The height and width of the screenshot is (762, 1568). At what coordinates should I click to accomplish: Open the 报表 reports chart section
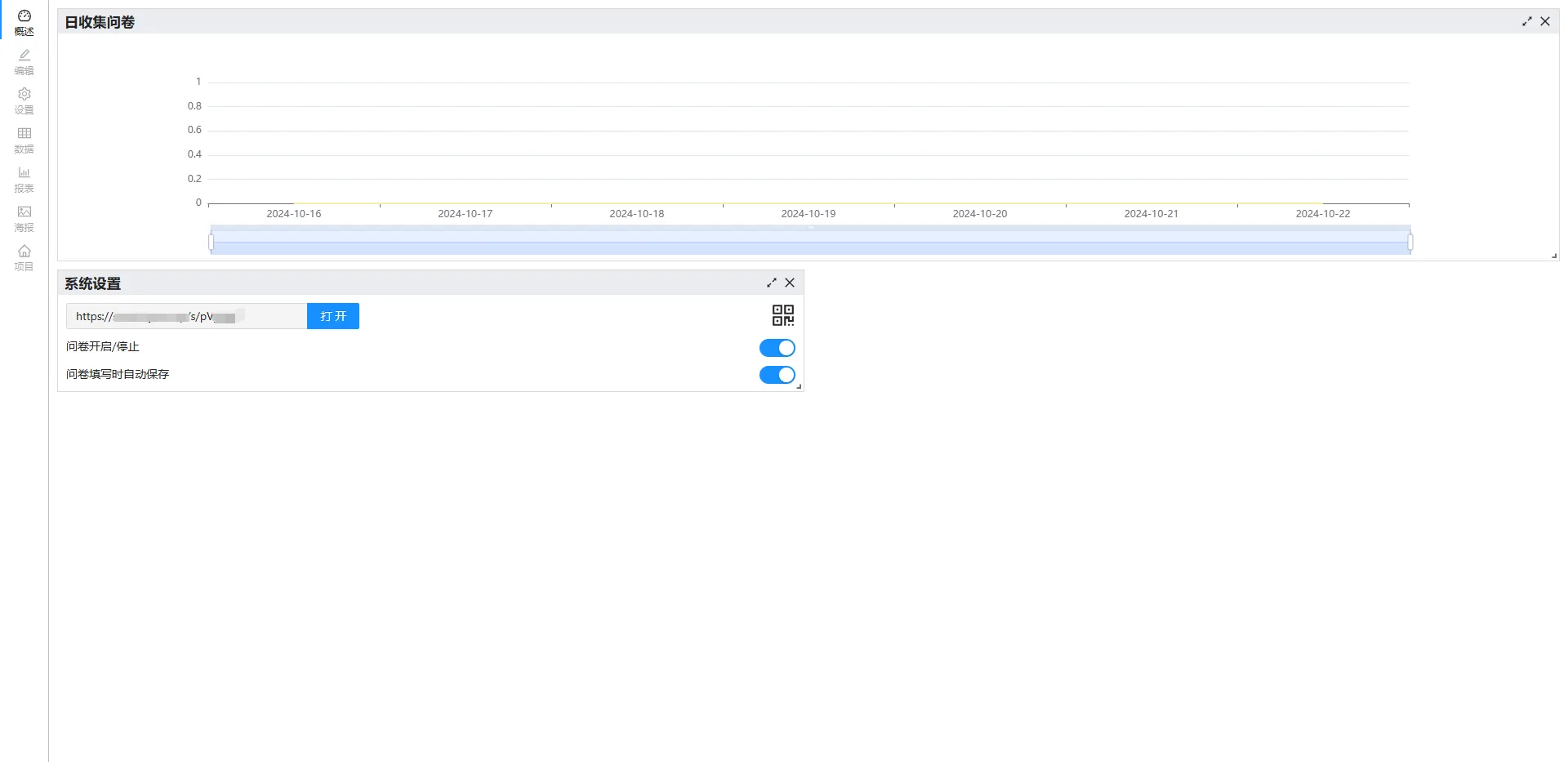(x=24, y=179)
